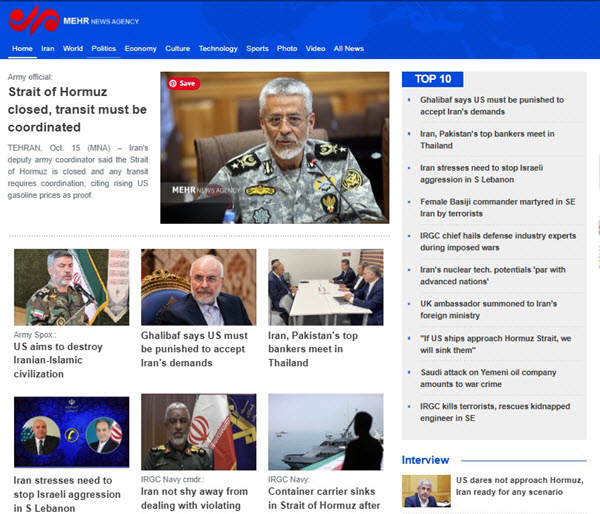This screenshot has width=600, height=514.
Task: Open card headline 'Iran stresses need to stop Israeli aggression'
Action: [67, 494]
